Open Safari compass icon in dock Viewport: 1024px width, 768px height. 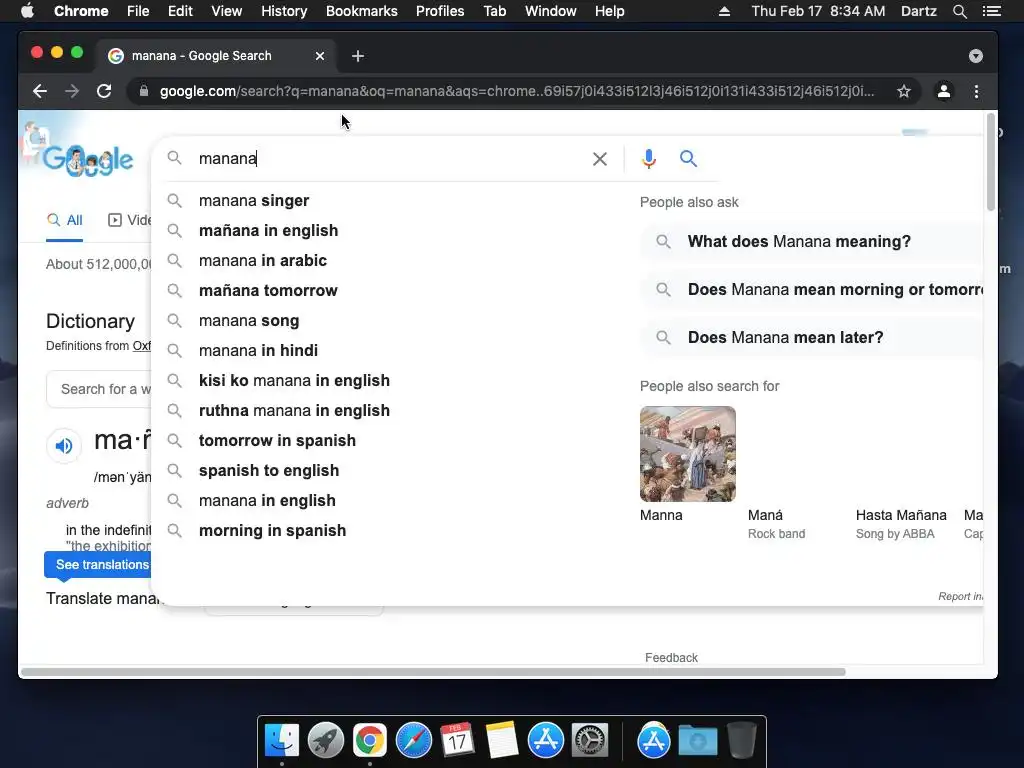(x=414, y=741)
